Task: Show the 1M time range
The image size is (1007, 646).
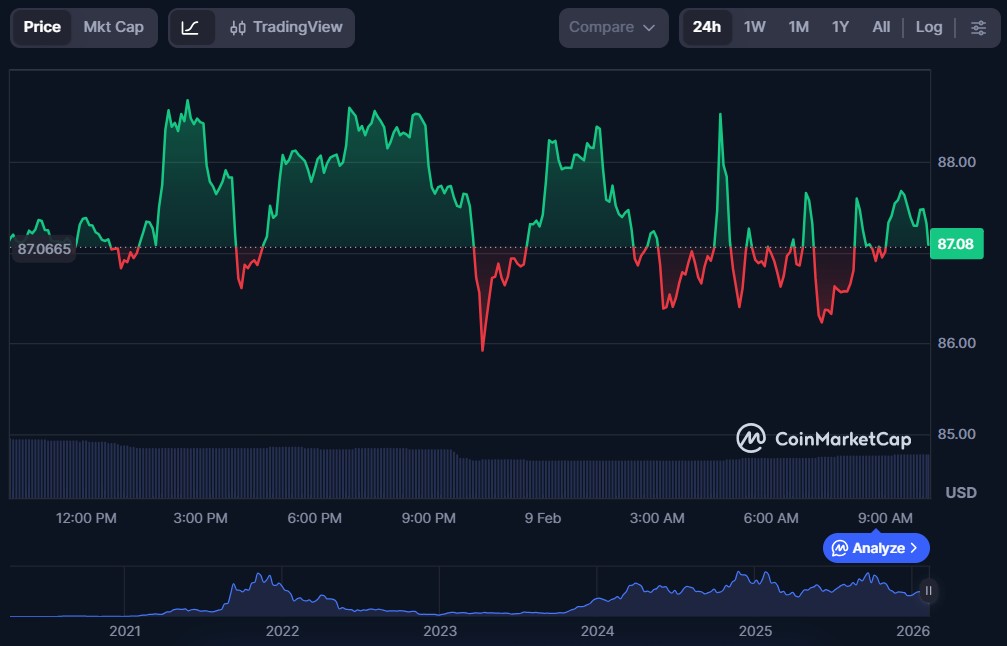Action: pos(798,27)
